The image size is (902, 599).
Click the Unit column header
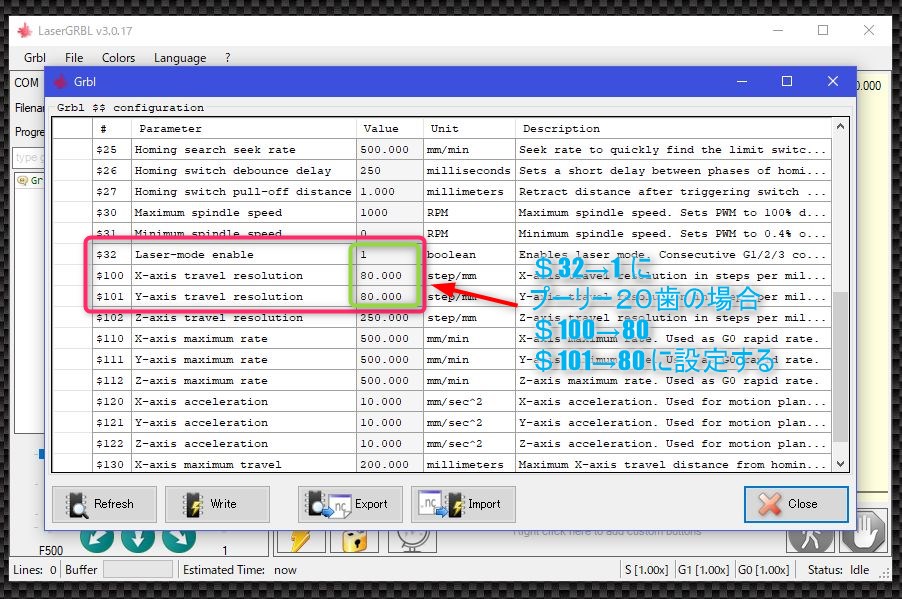click(469, 128)
